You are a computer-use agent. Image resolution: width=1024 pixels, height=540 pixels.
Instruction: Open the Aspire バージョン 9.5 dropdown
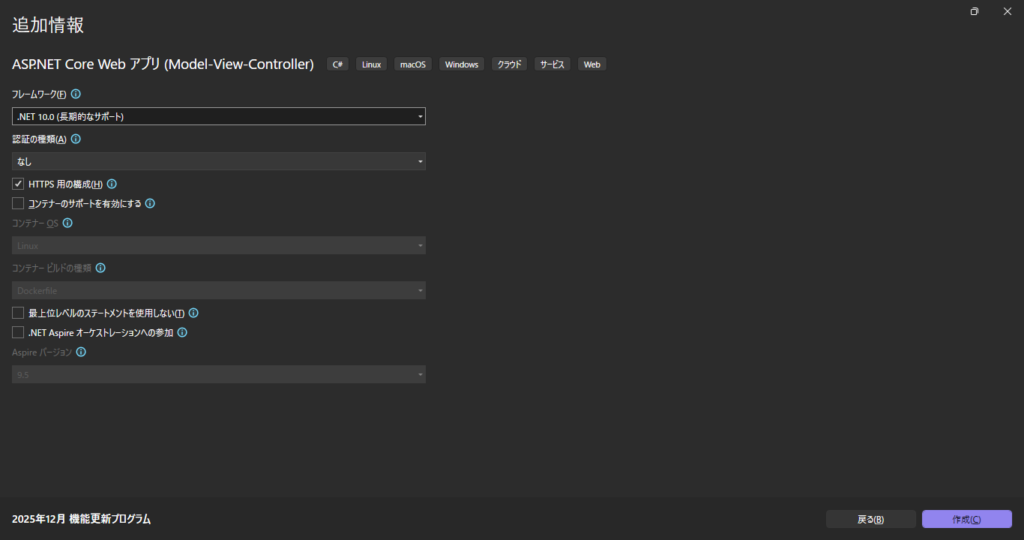tap(219, 375)
